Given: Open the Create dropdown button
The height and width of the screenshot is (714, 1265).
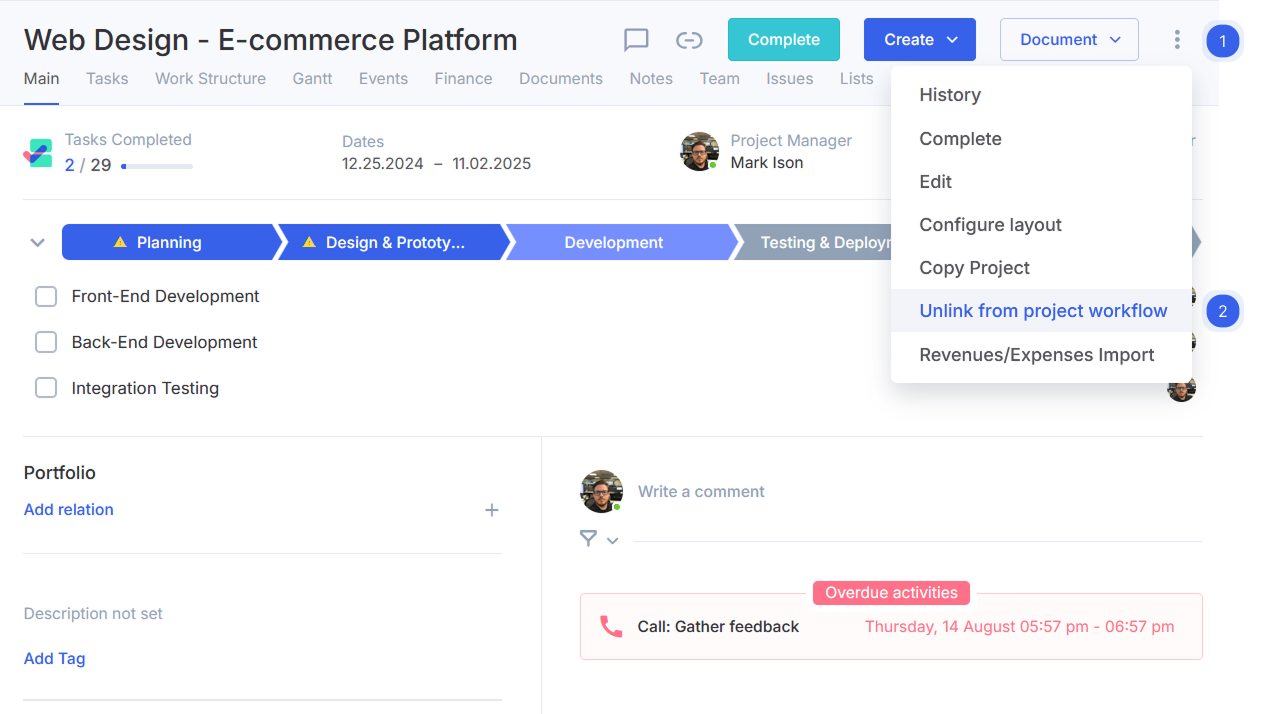Looking at the screenshot, I should click(919, 40).
